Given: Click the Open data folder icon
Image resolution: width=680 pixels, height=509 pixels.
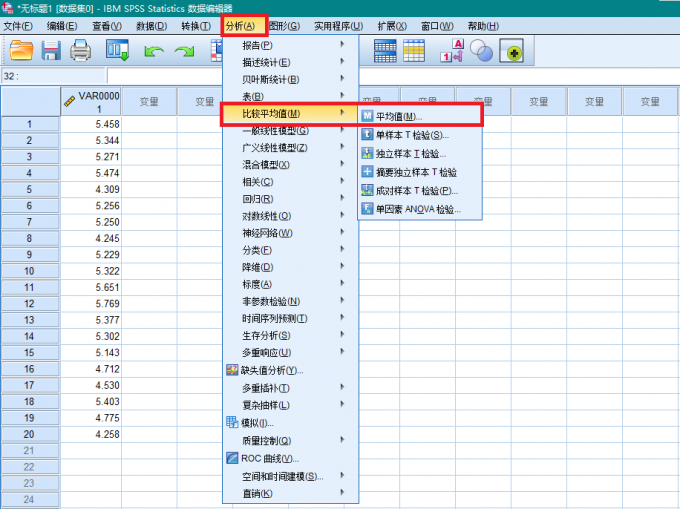Looking at the screenshot, I should tap(21, 50).
